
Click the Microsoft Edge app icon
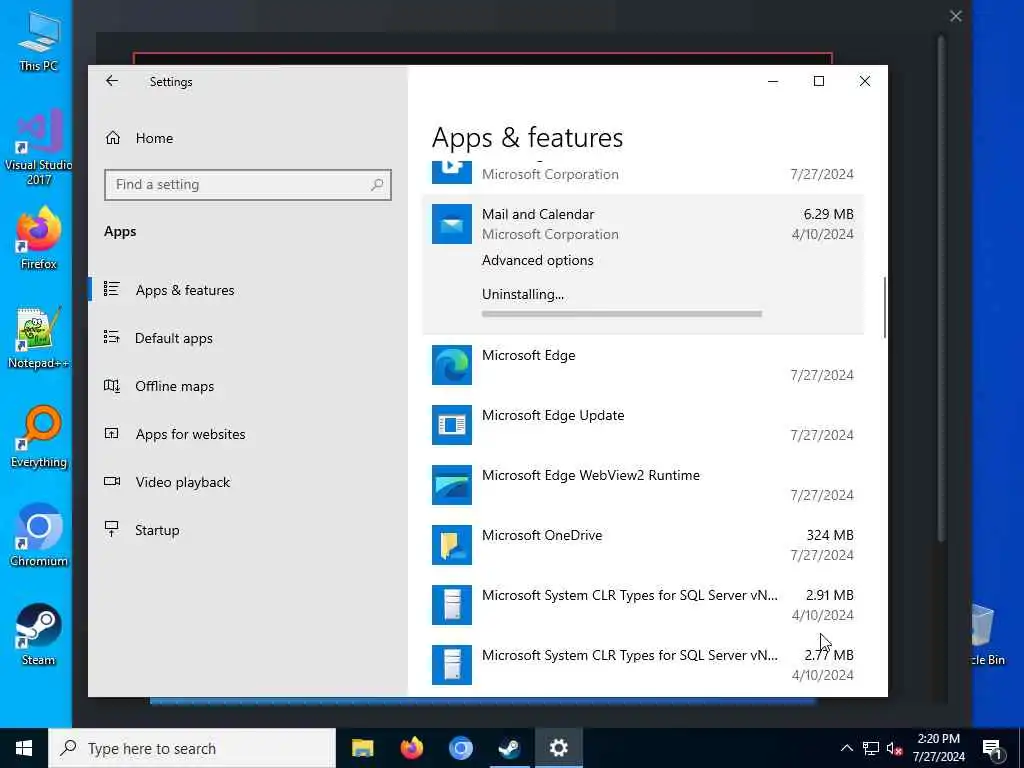tap(451, 365)
